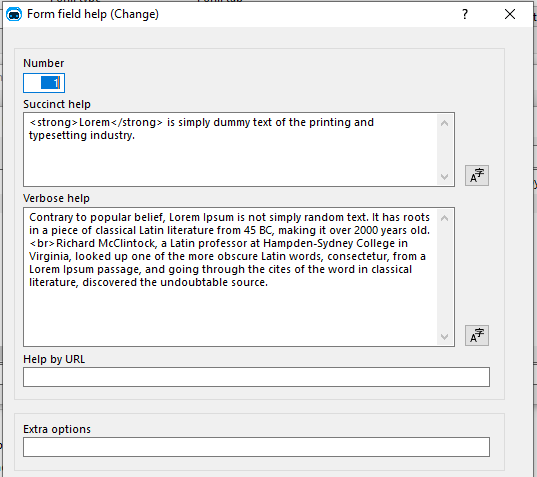537x477 pixels.
Task: Open the question mark help button
Action: [465, 14]
